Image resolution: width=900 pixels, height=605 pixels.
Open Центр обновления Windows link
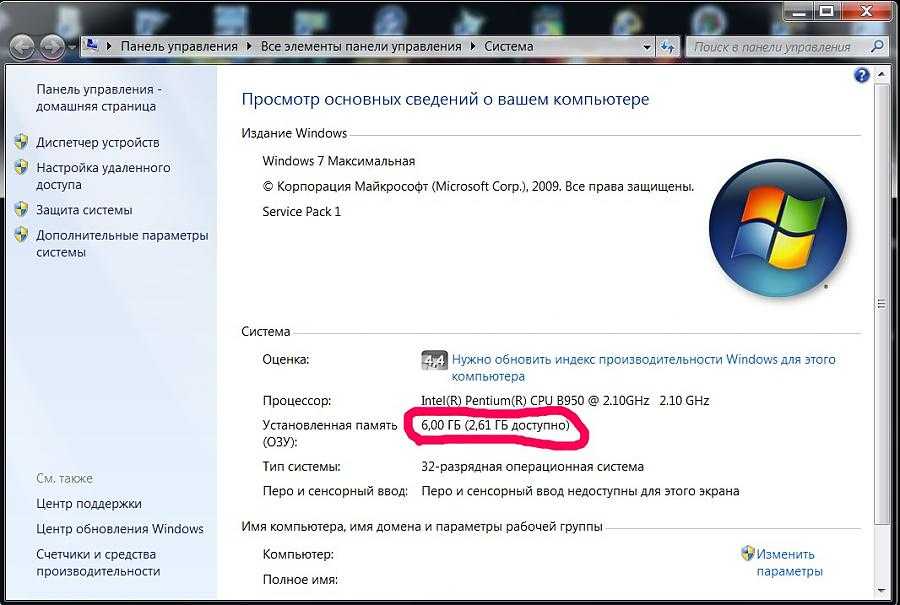(x=120, y=529)
